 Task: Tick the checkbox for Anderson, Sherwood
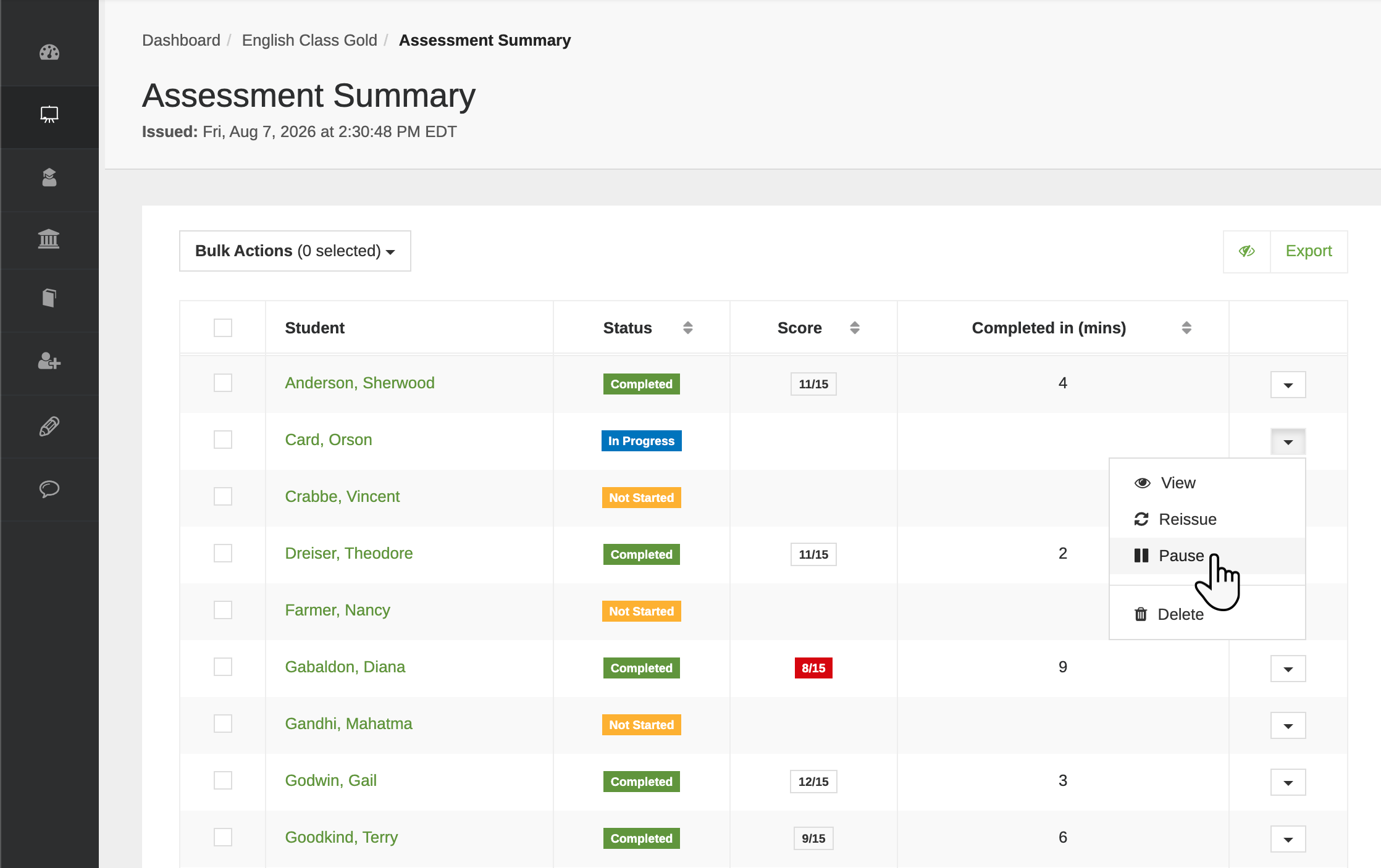point(223,383)
